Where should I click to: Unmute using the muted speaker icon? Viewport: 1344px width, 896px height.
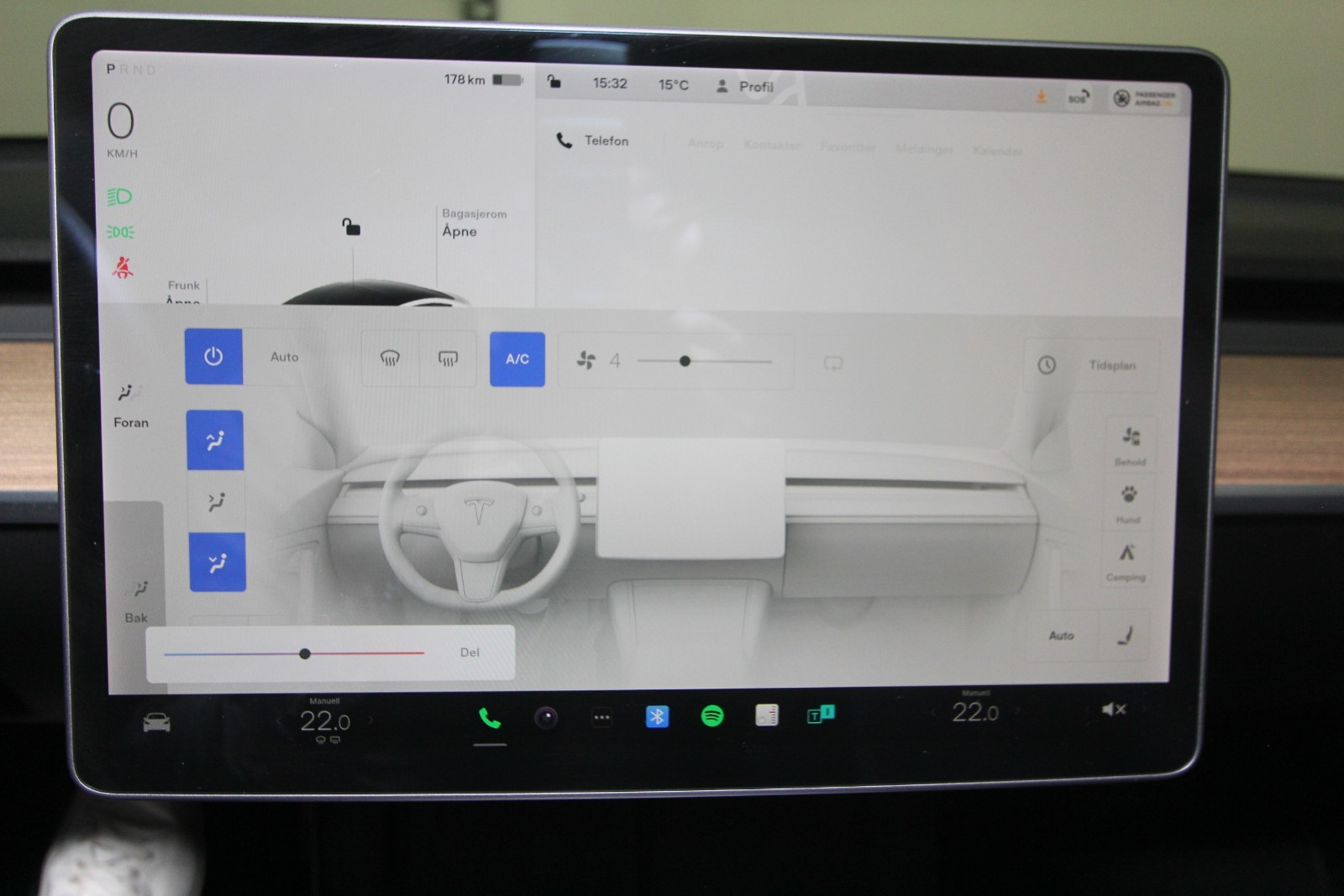1114,710
